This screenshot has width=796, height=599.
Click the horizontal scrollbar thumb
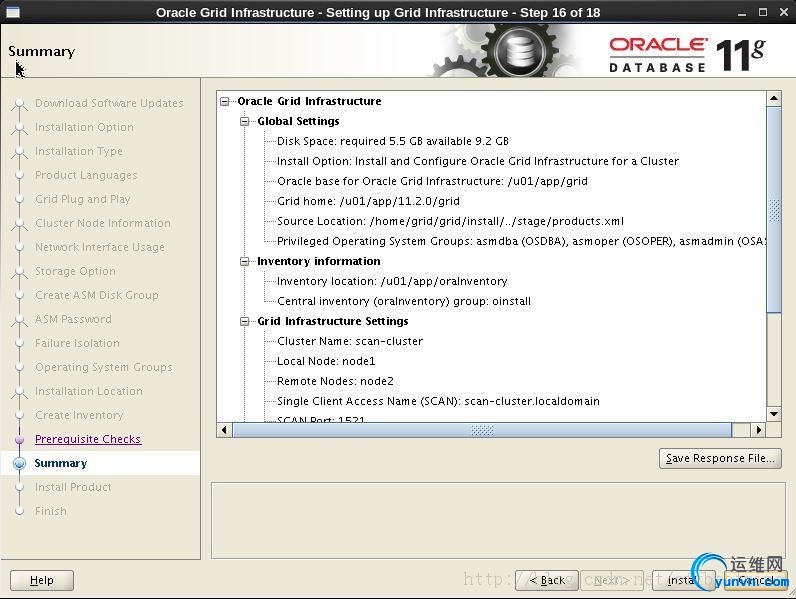coord(482,430)
